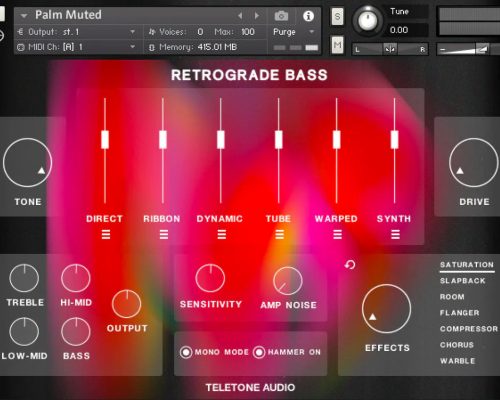Click the pan center icon
The height and width of the screenshot is (400, 500).
click(x=390, y=49)
